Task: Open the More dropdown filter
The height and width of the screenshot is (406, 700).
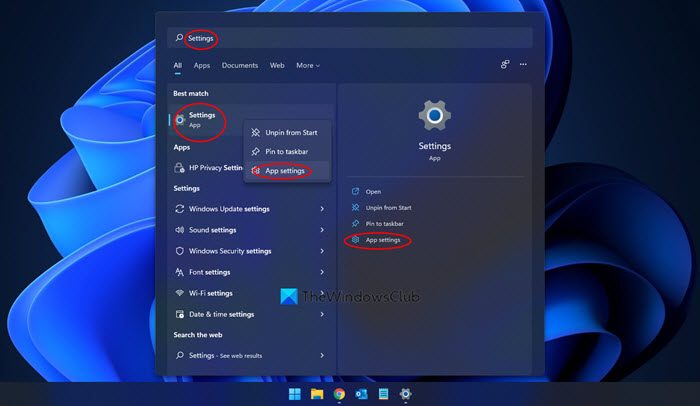Action: coord(308,65)
